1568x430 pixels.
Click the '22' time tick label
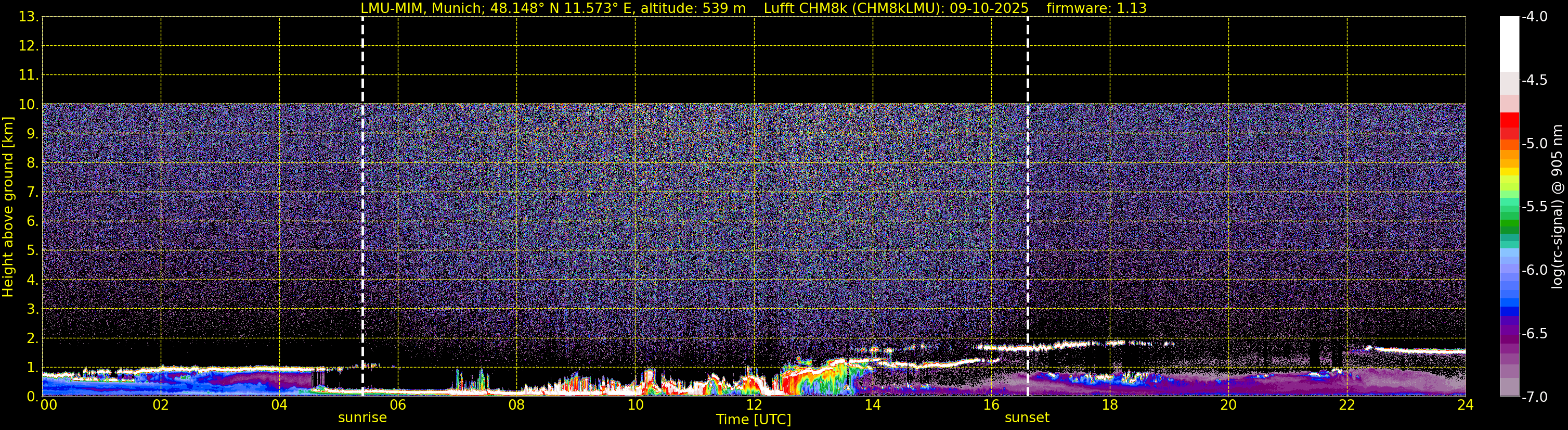1347,405
